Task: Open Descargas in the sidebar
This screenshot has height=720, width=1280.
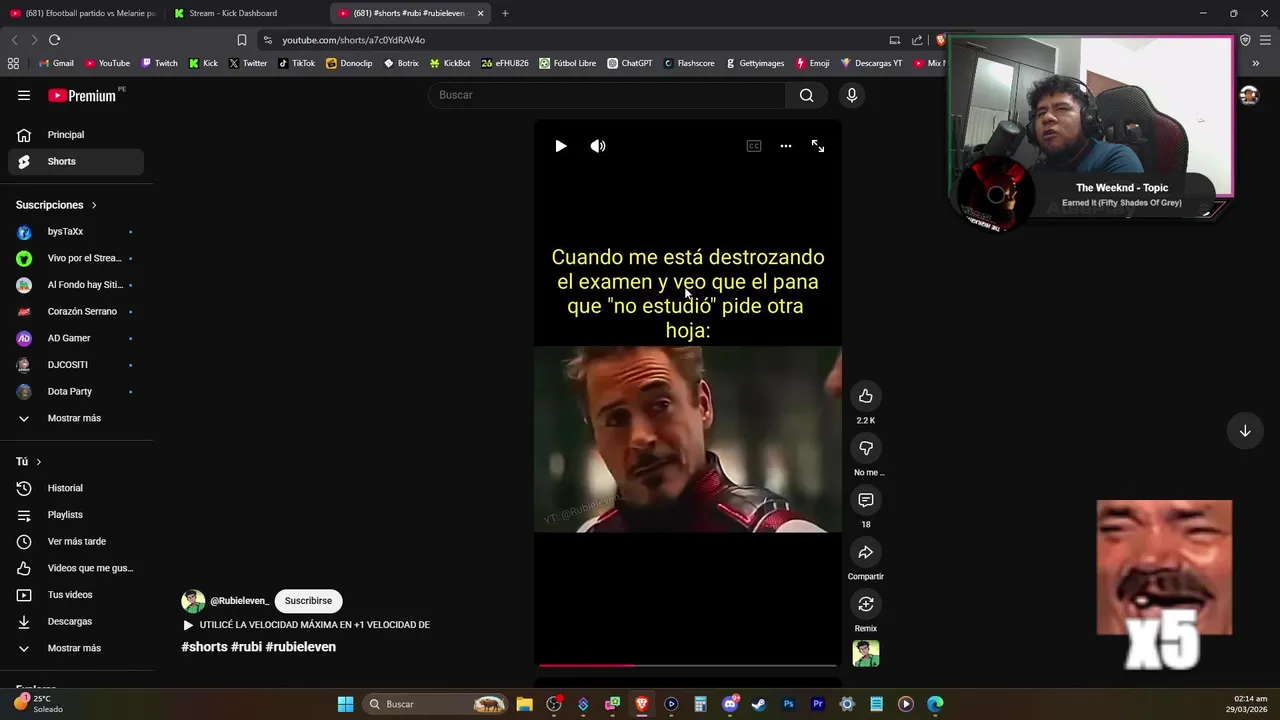Action: (76, 621)
